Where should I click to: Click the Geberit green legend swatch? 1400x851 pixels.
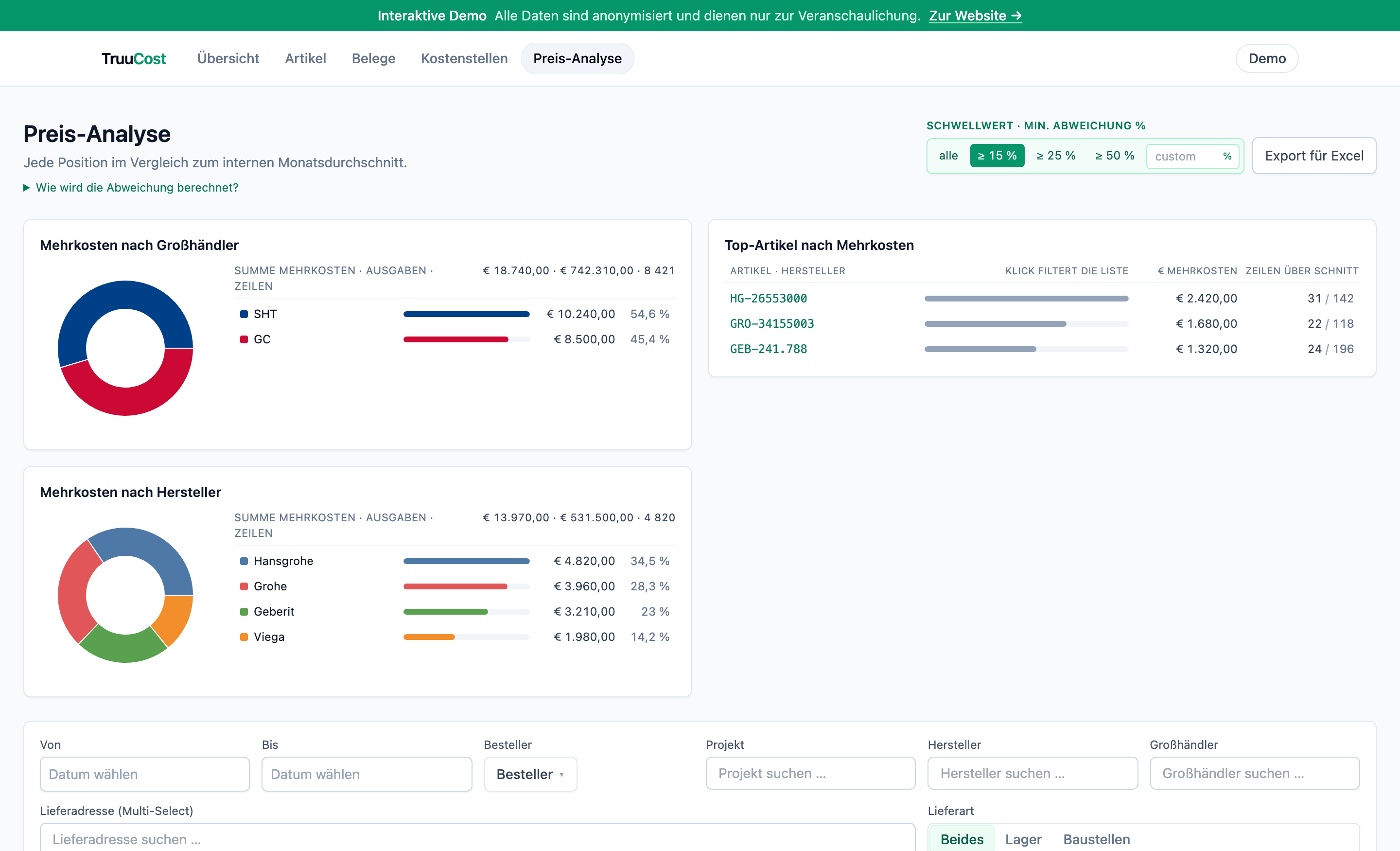coord(244,612)
